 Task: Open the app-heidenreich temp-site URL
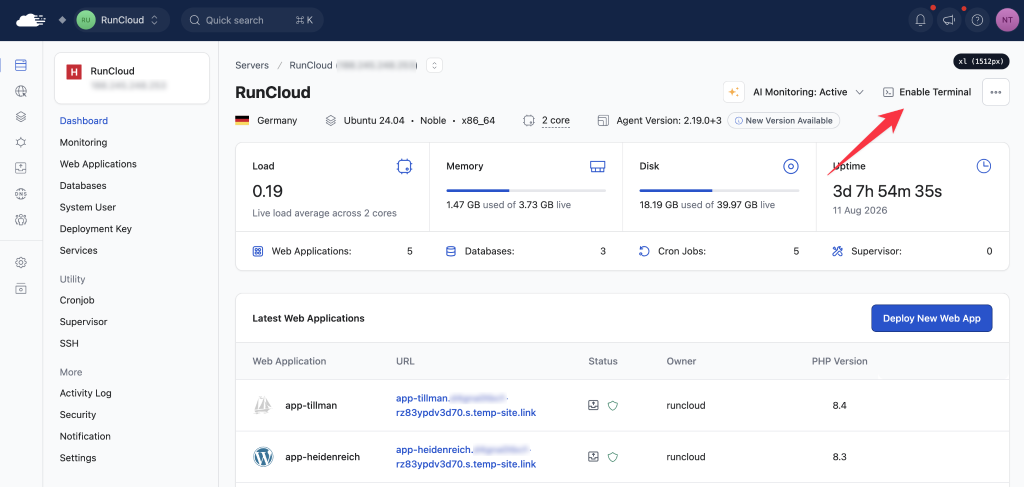(466, 457)
